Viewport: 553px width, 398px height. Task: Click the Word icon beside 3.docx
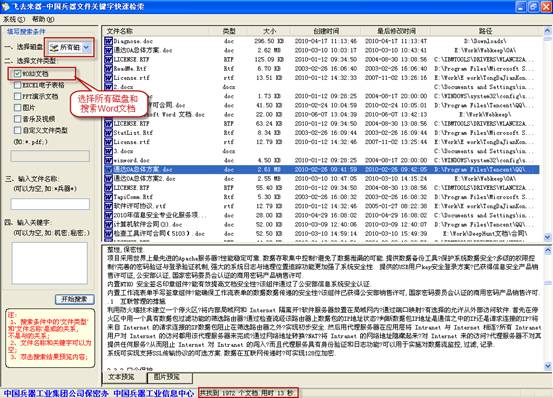click(x=108, y=151)
